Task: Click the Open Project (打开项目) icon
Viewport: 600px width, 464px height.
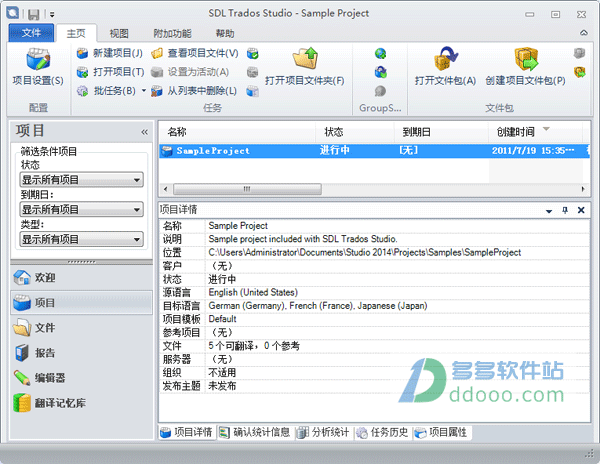Action: click(82, 72)
